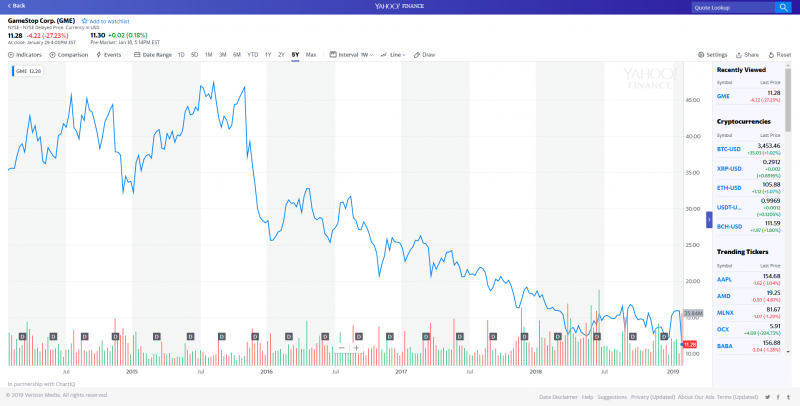Open chart Settings gear
The image size is (800, 406).
[x=713, y=55]
